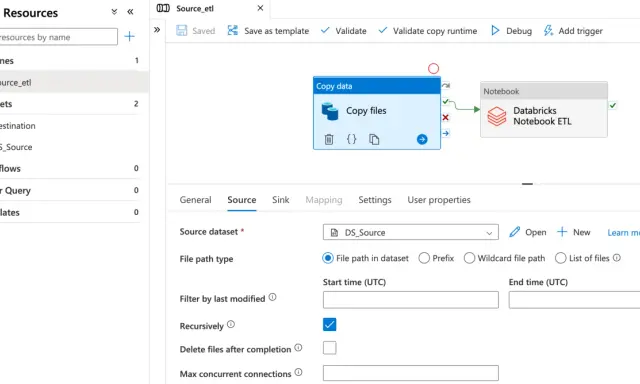The width and height of the screenshot is (640, 384).
Task: Select the green success connector of Copy data
Action: pyautogui.click(x=446, y=101)
